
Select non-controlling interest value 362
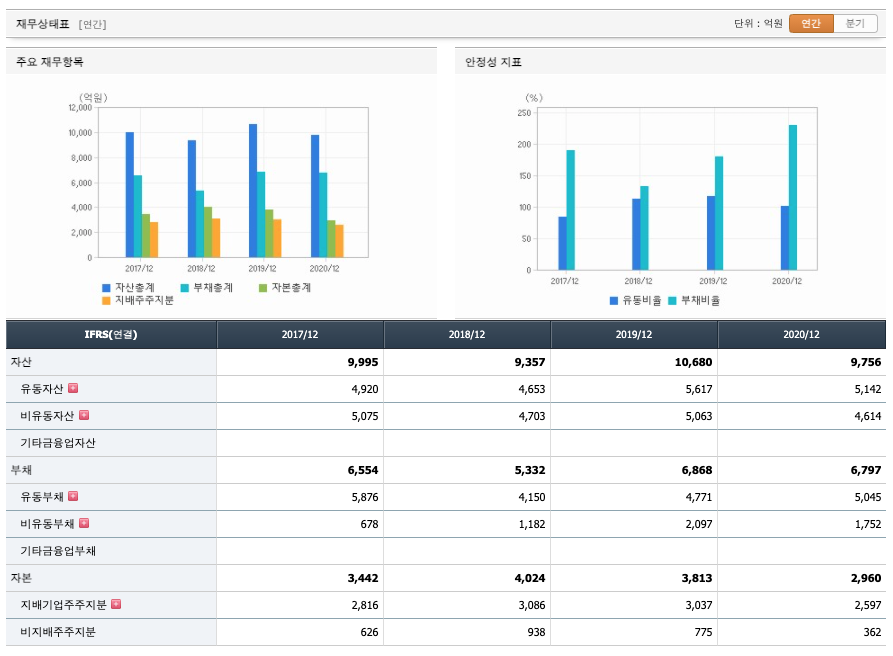pyautogui.click(x=872, y=632)
